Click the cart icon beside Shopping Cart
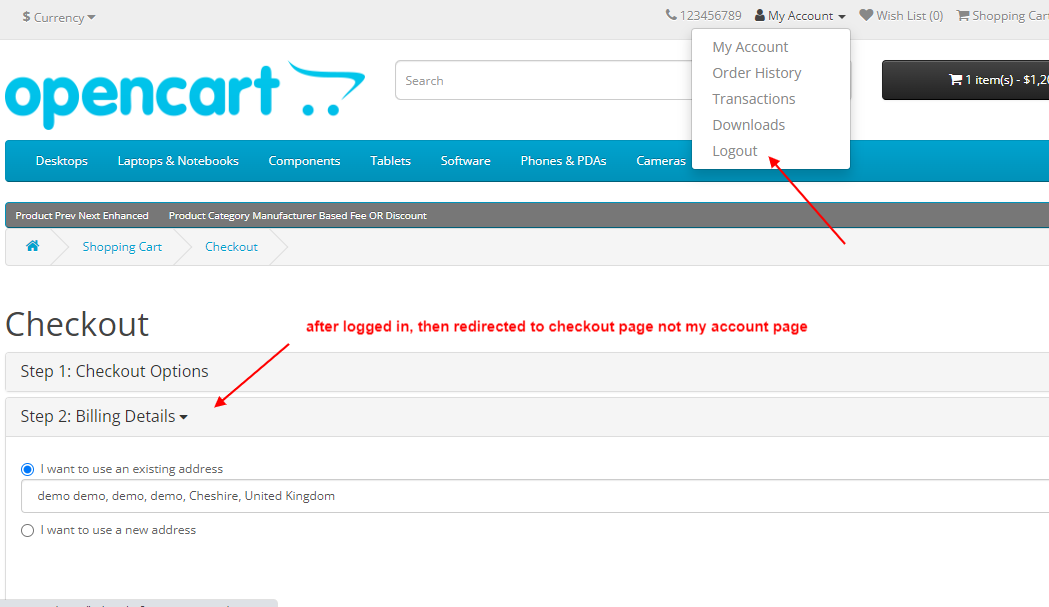 (963, 15)
